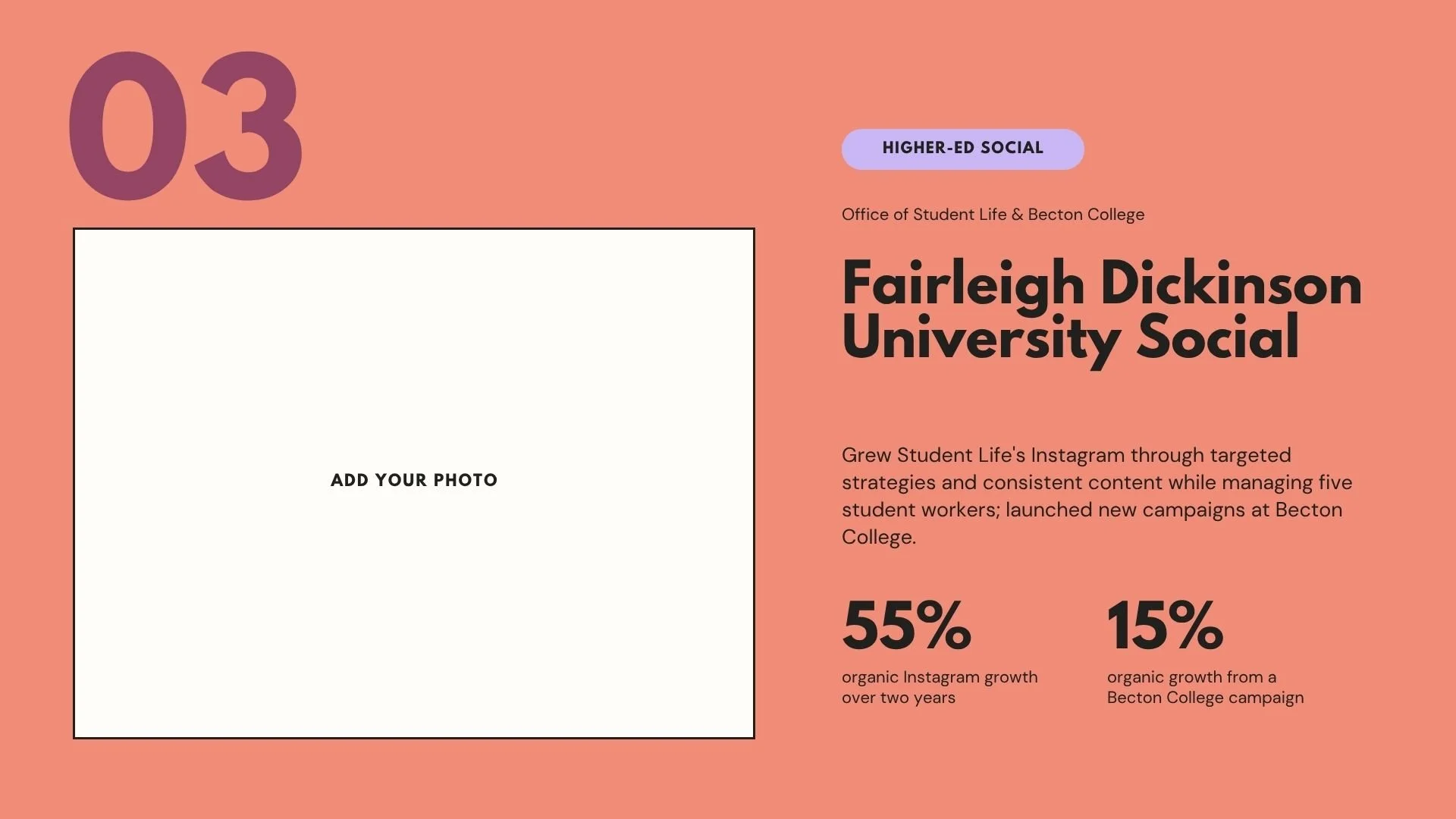Select 'organic growth from a Becton College campaign' caption

tap(1205, 687)
